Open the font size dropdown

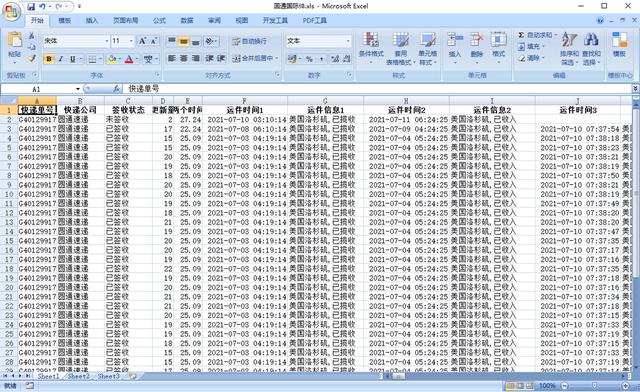[131, 41]
